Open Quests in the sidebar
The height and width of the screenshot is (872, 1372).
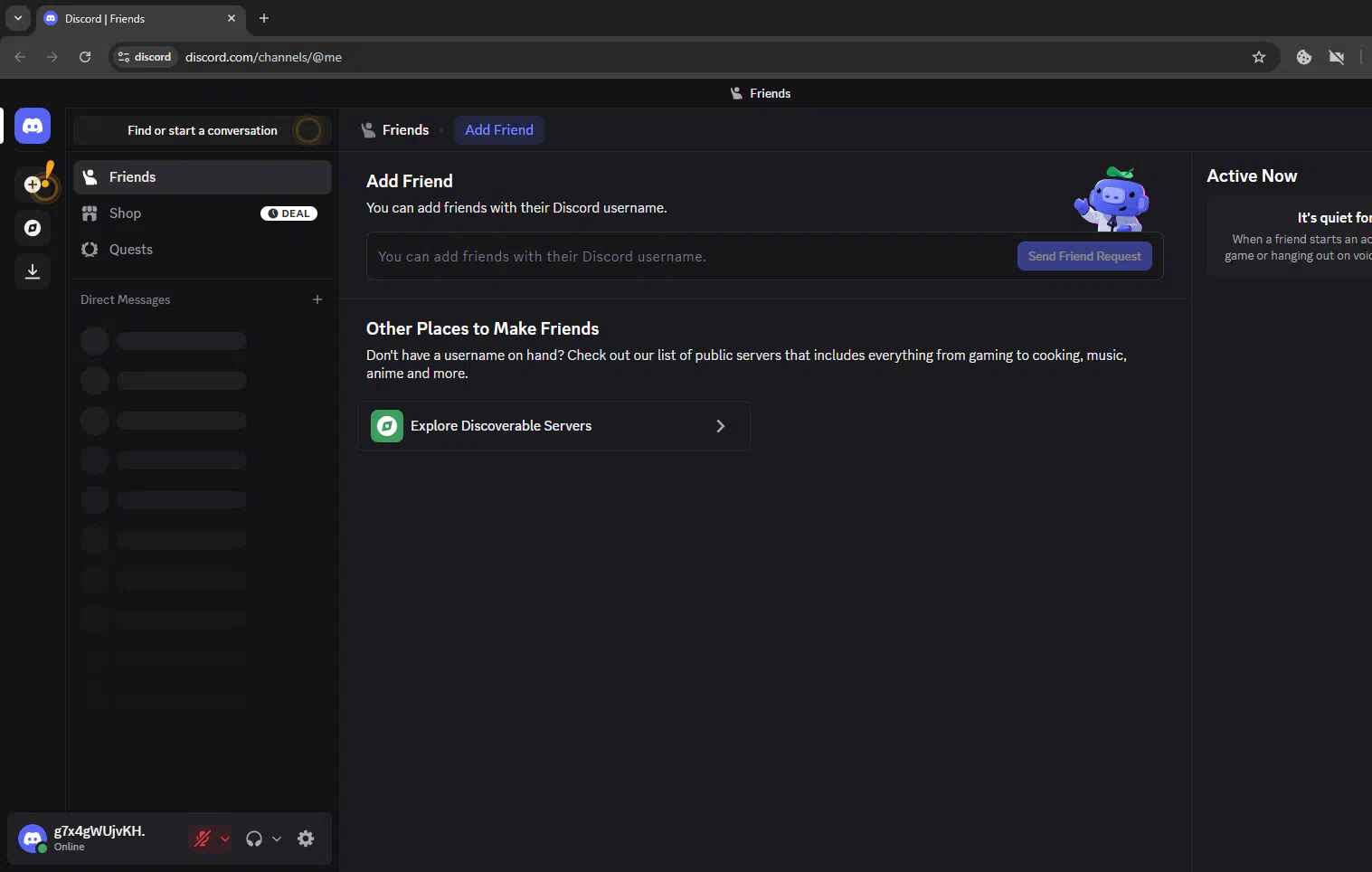pyautogui.click(x=131, y=250)
